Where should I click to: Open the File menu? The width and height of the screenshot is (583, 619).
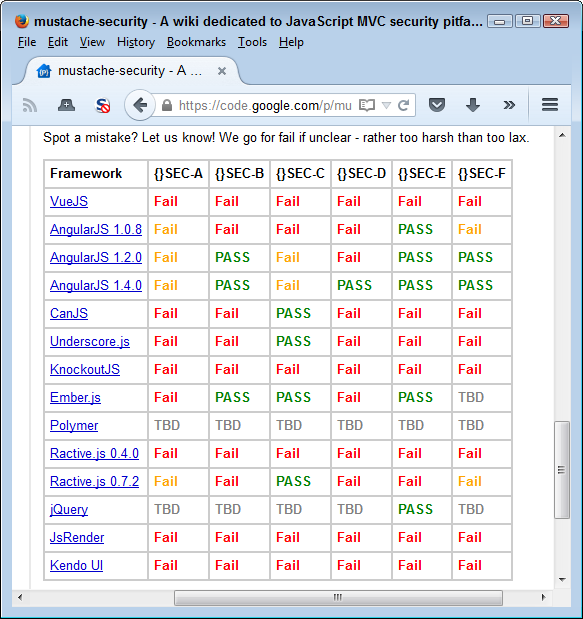(27, 42)
